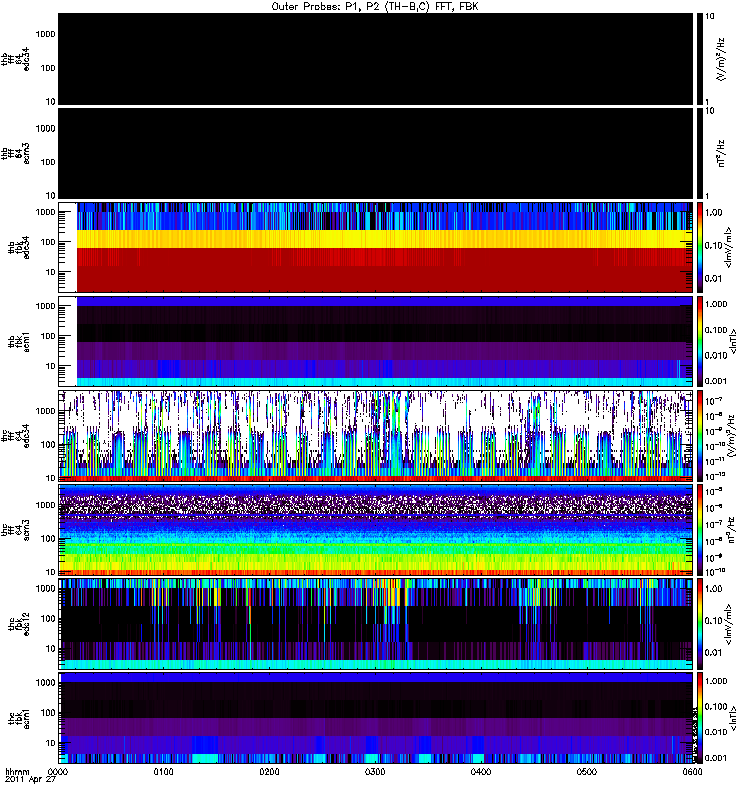Click the bottom thc fbk scm1 spectrogram panel
The width and height of the screenshot is (750, 800).
coord(376,718)
